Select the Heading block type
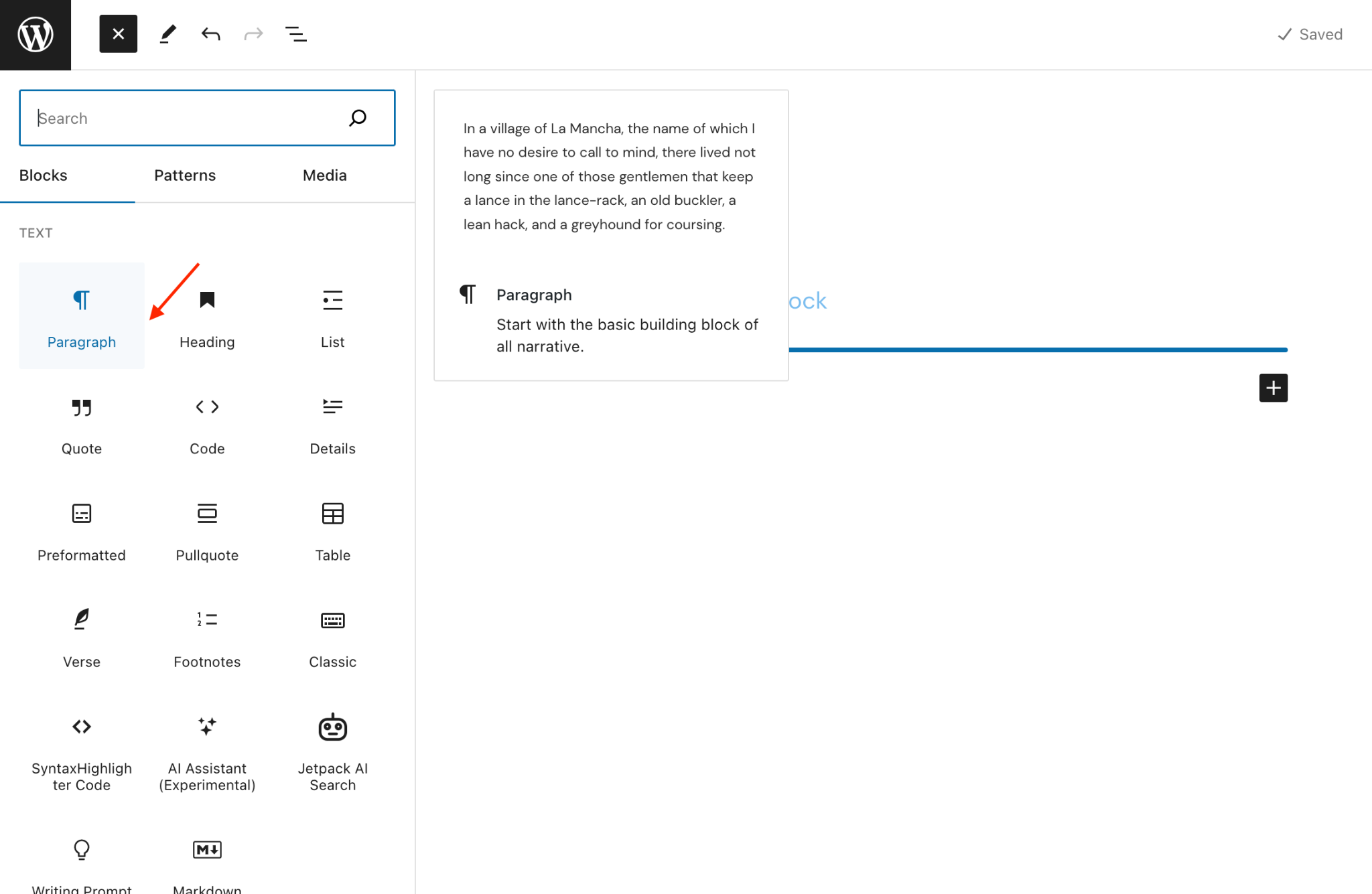This screenshot has height=894, width=1372. point(207,314)
